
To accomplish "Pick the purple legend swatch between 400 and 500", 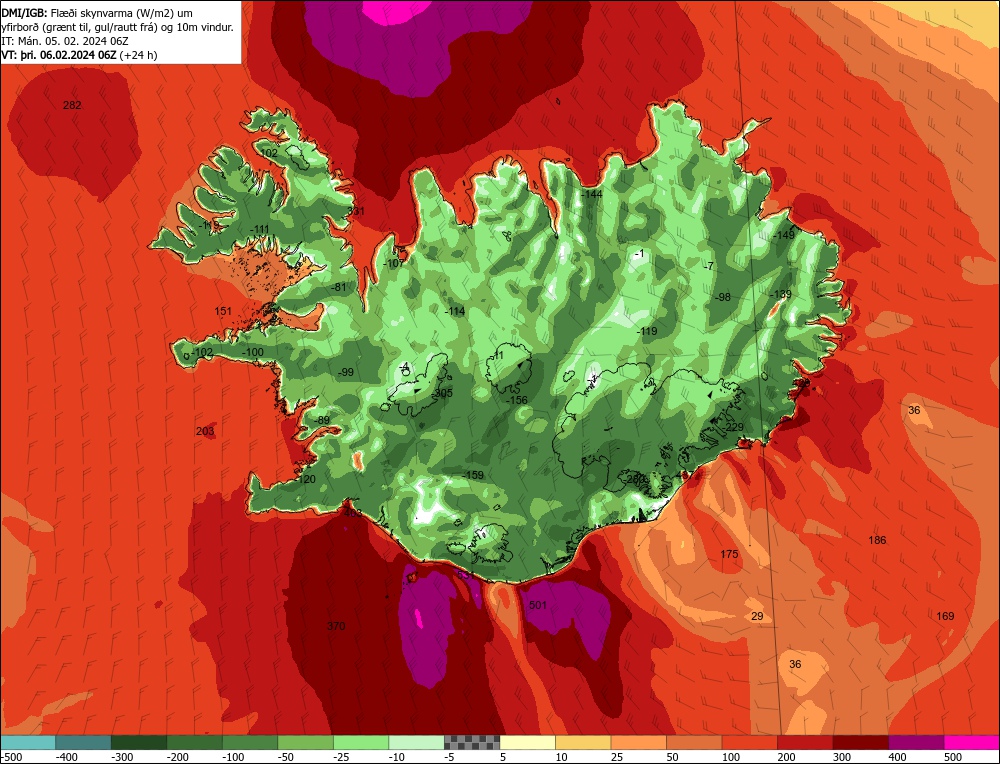I will (x=916, y=742).
